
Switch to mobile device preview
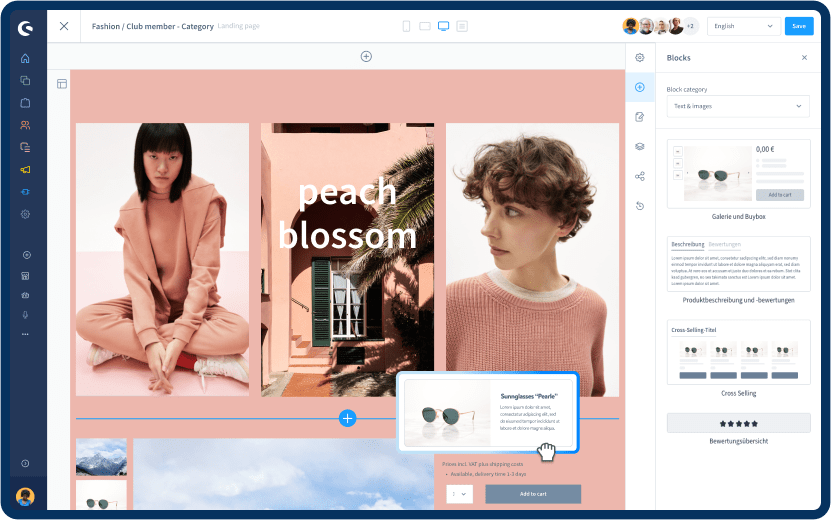tap(407, 26)
